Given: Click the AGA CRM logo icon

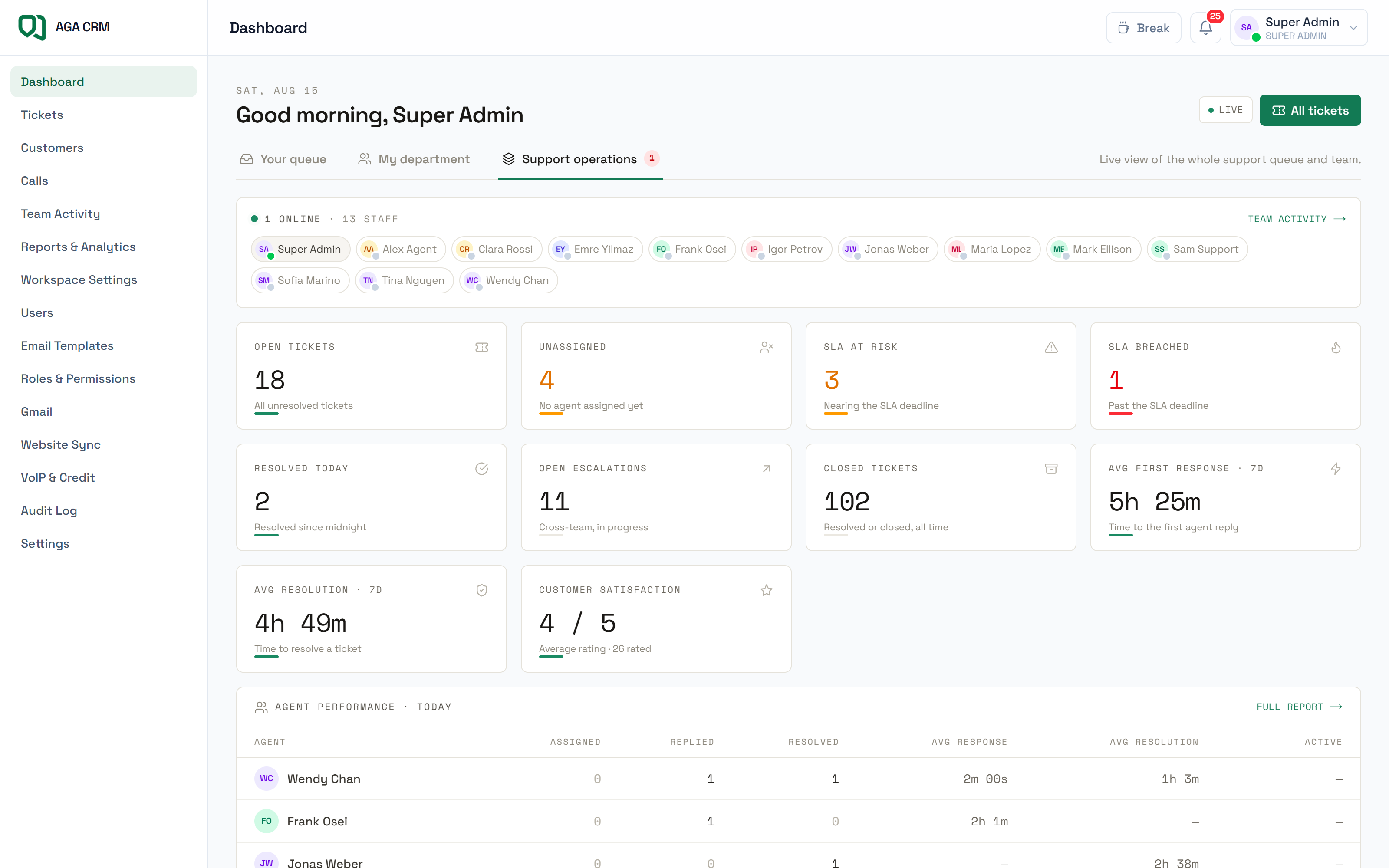Looking at the screenshot, I should tap(32, 27).
